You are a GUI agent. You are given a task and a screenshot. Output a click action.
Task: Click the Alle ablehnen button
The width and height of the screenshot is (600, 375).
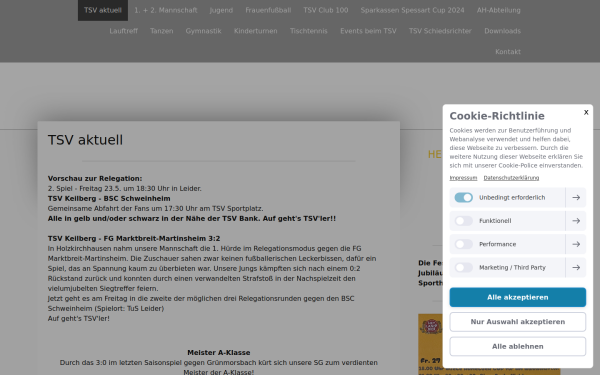(x=517, y=346)
